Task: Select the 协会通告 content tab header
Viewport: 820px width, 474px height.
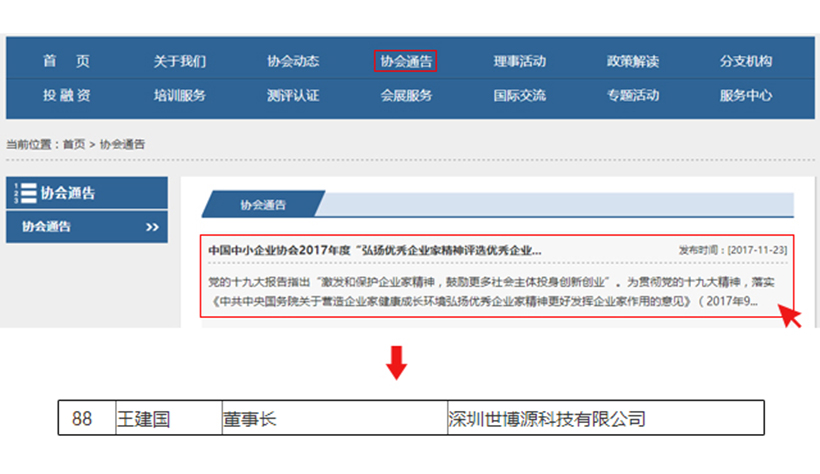Action: 262,204
